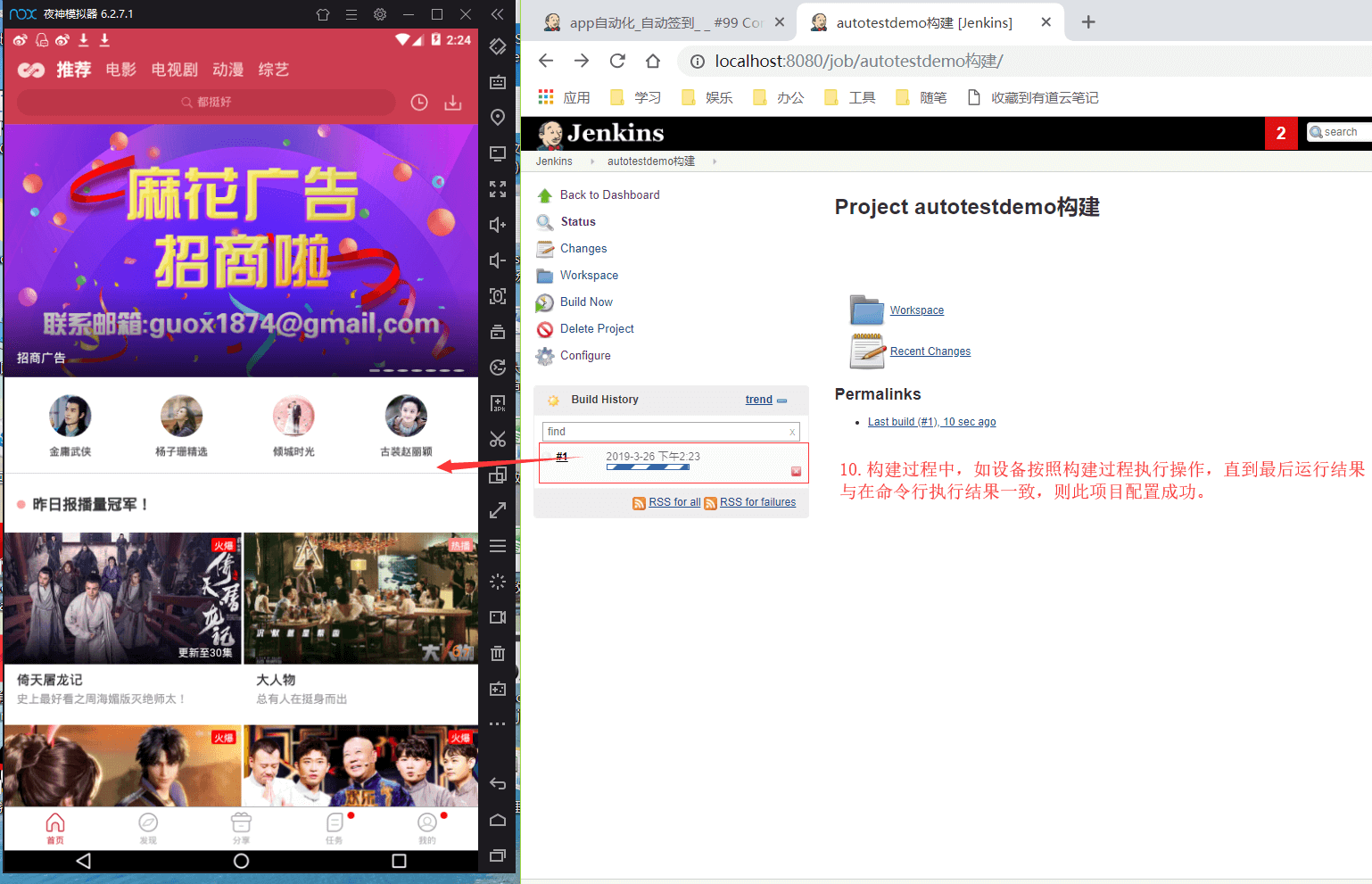The height and width of the screenshot is (884, 1372).
Task: Open the 工具 bookmarks folder
Action: [x=850, y=97]
